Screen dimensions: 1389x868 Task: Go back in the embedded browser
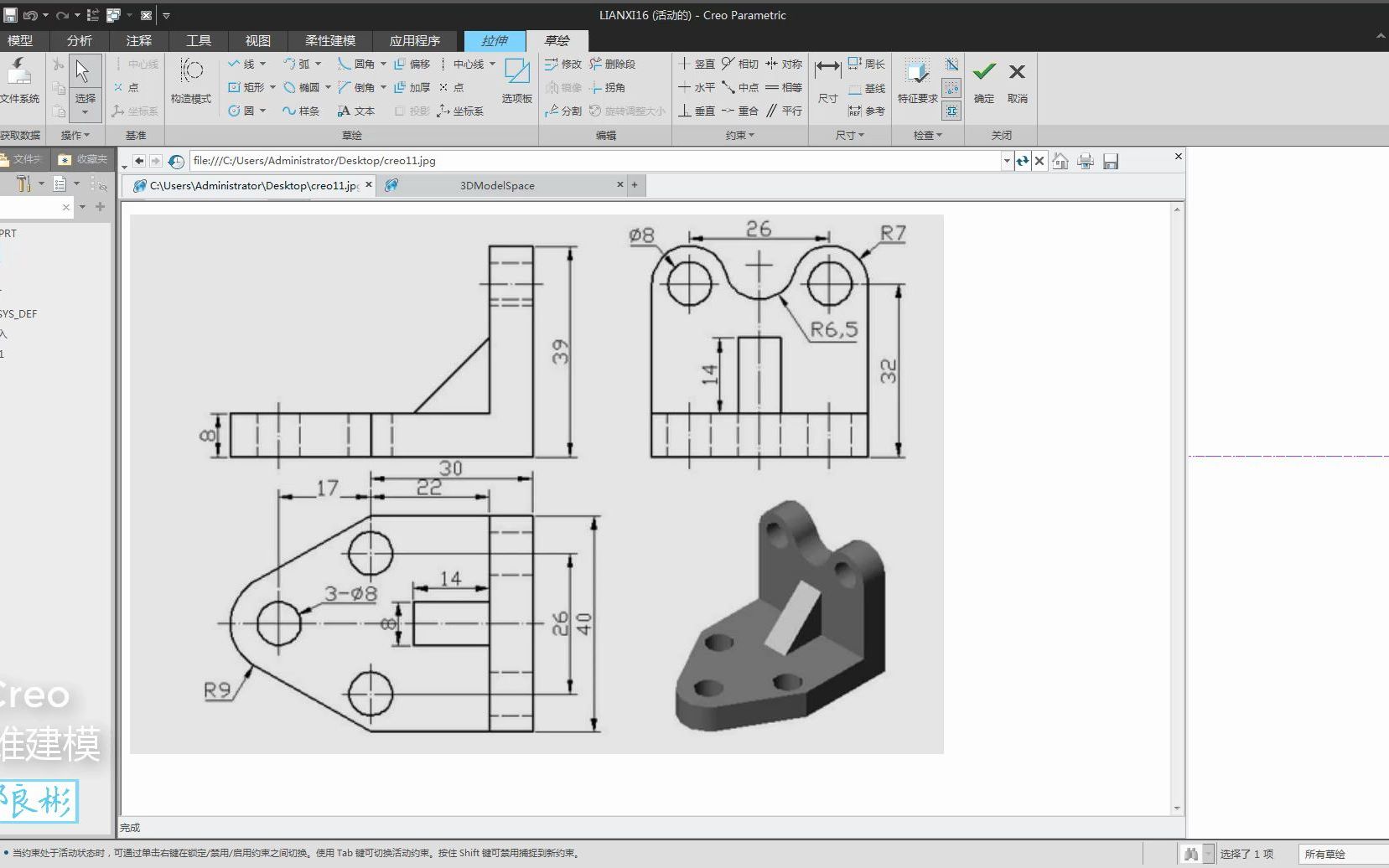tap(139, 161)
